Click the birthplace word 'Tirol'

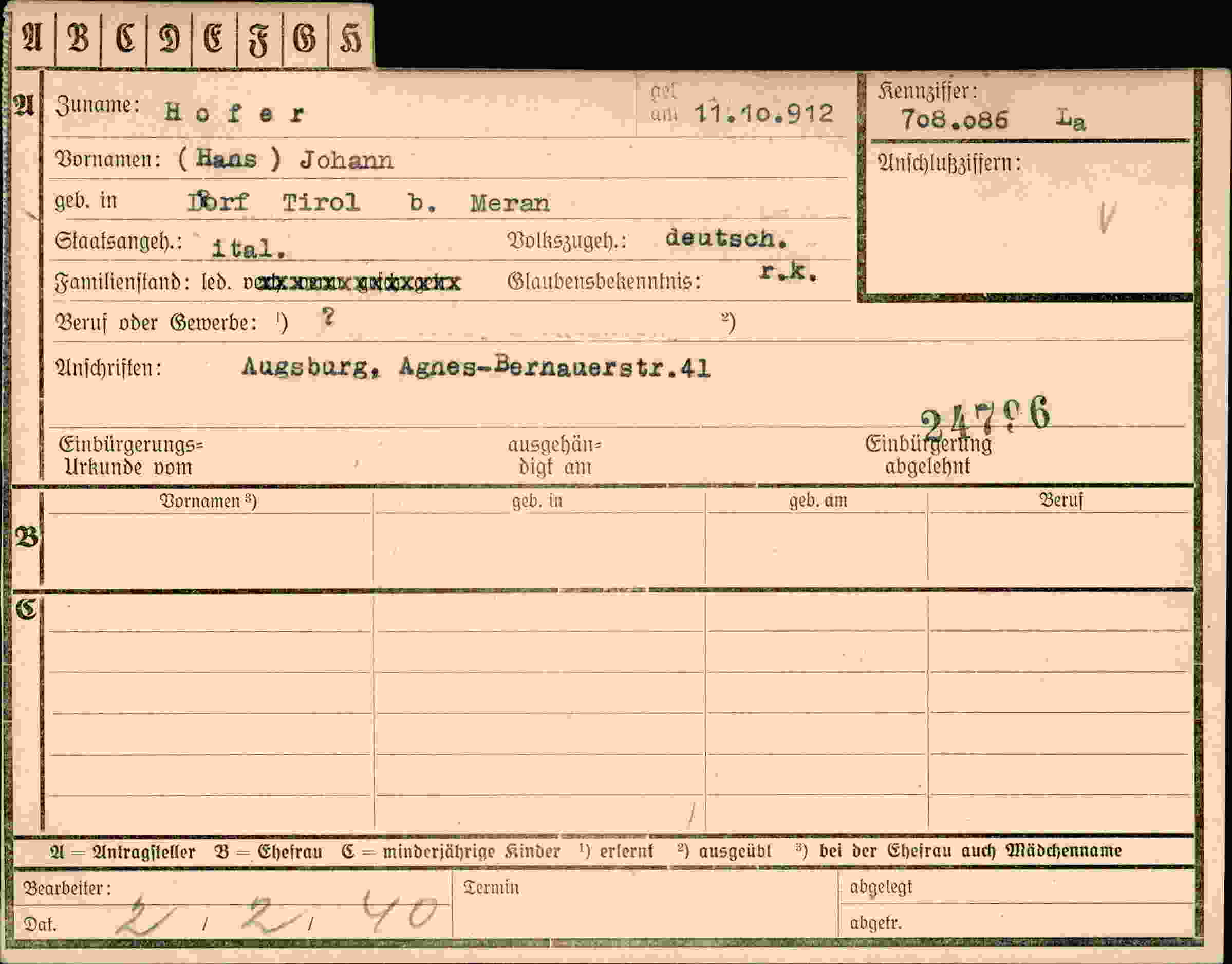(321, 202)
